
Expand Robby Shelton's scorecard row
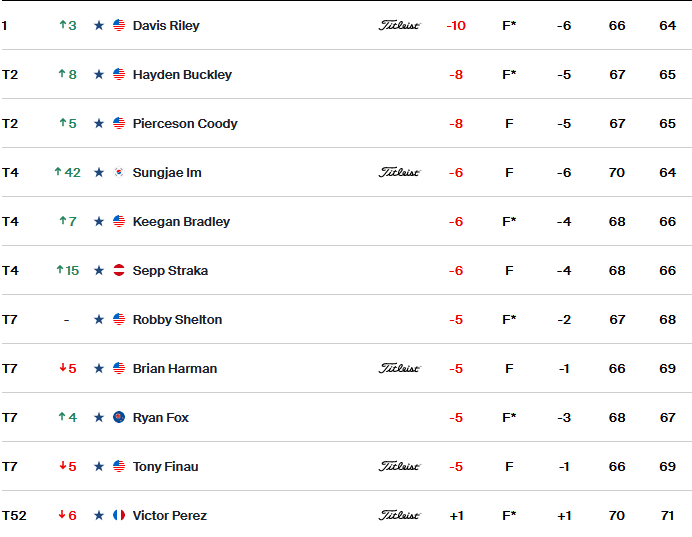(x=346, y=319)
